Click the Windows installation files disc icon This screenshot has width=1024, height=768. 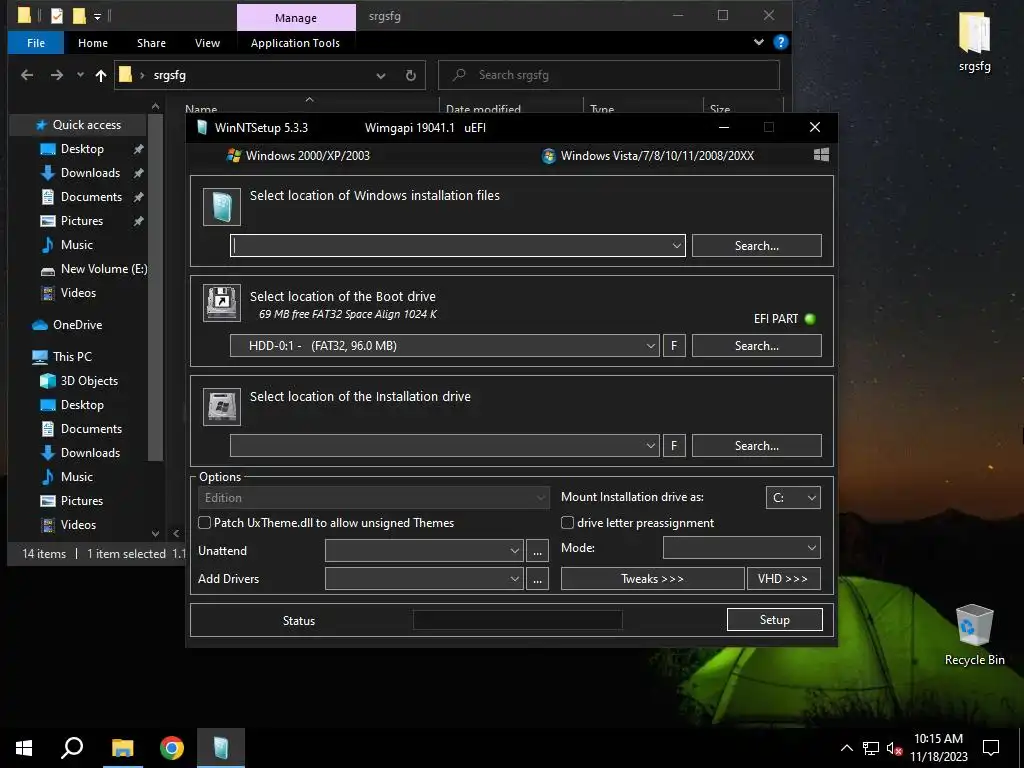click(222, 207)
